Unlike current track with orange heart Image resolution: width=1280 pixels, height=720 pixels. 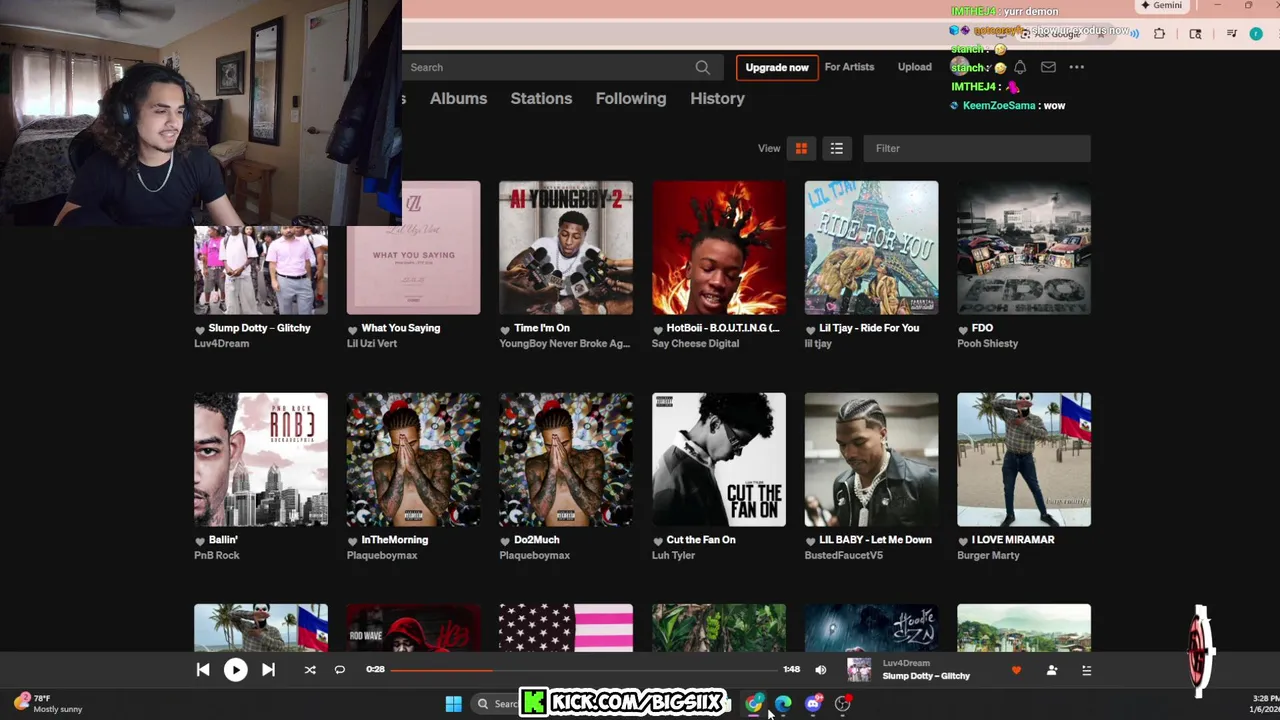(1016, 670)
